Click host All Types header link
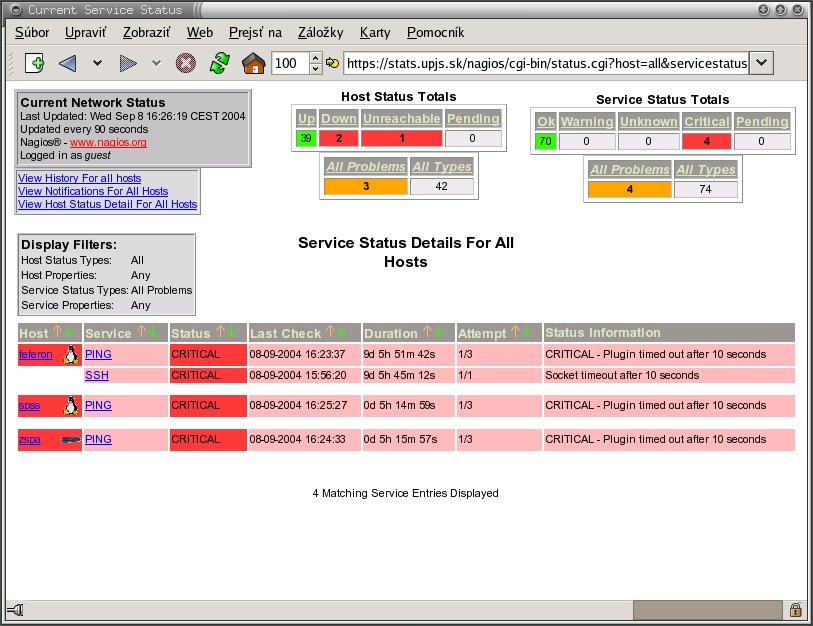 coord(442,166)
